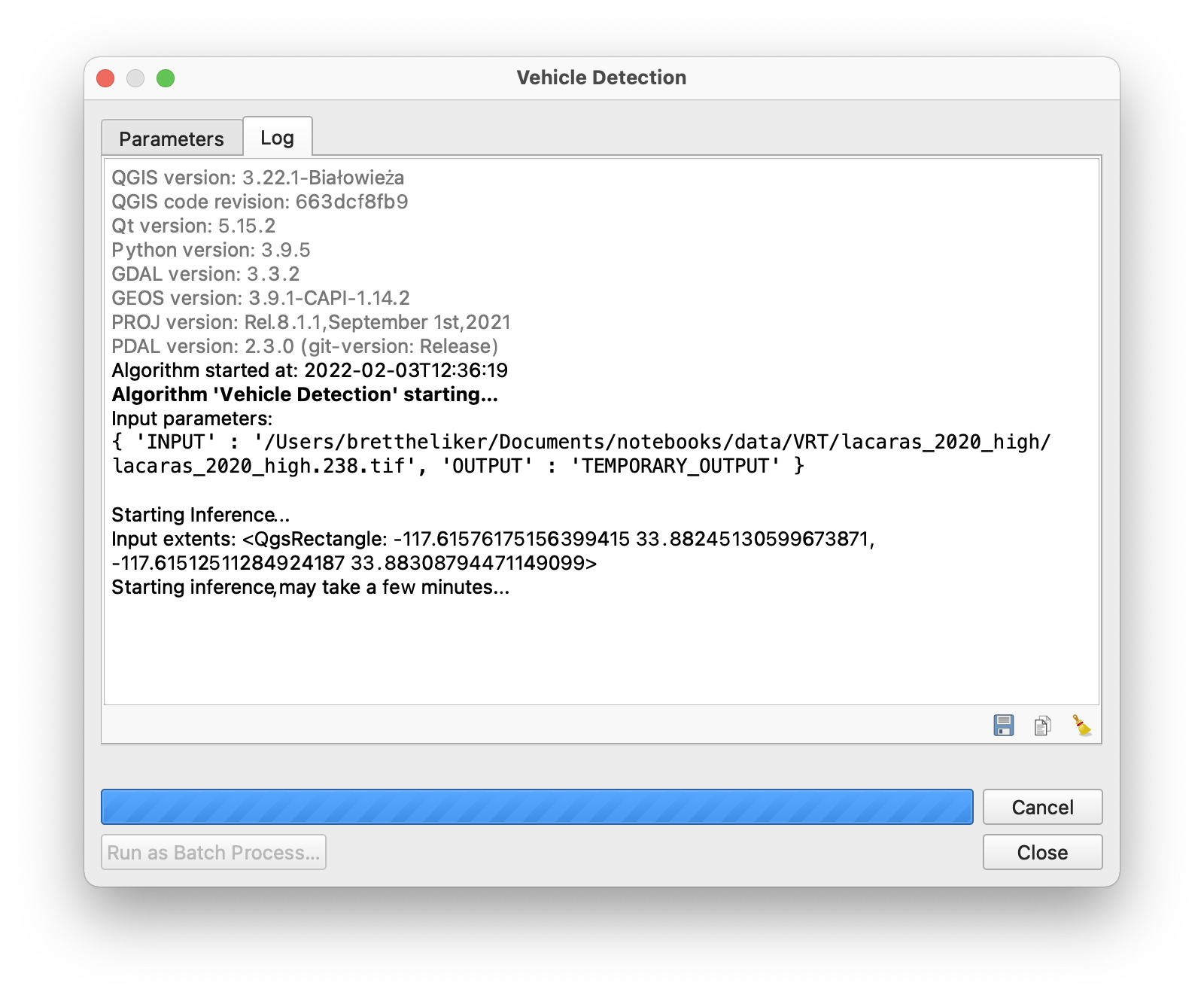The width and height of the screenshot is (1204, 998).
Task: Click the 'QGIS code revision: 663dcf8fb9' line
Action: pos(260,202)
